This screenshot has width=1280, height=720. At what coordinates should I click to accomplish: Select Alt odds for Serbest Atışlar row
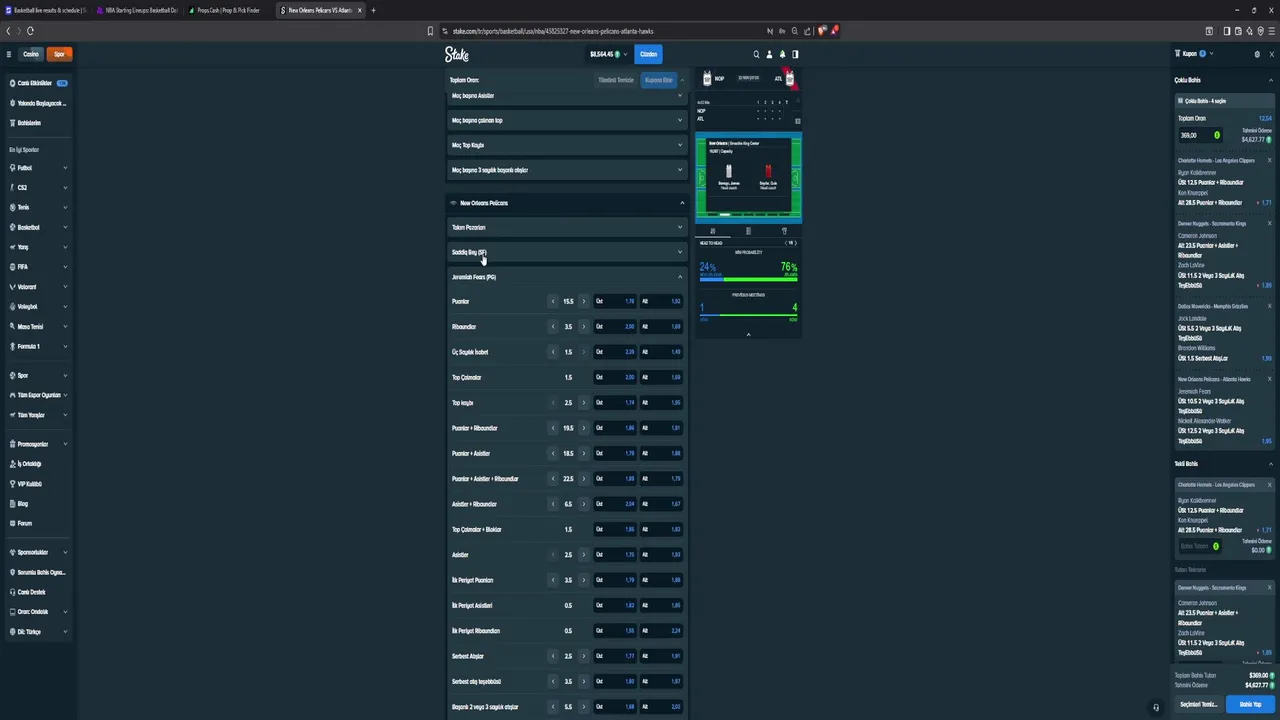point(661,656)
